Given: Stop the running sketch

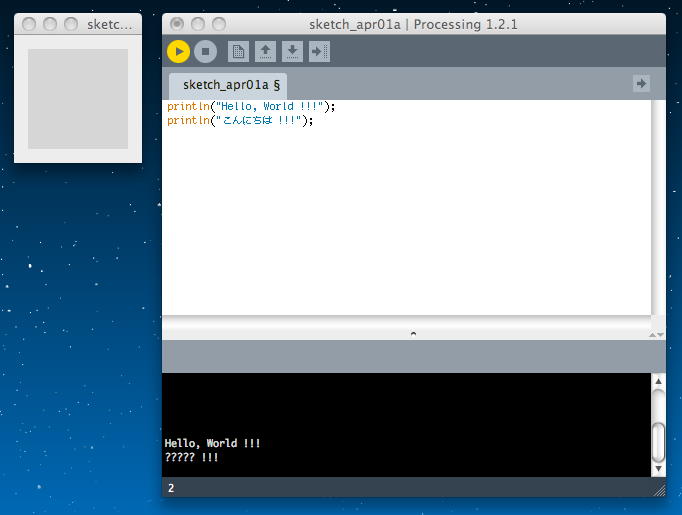Looking at the screenshot, I should click(205, 51).
